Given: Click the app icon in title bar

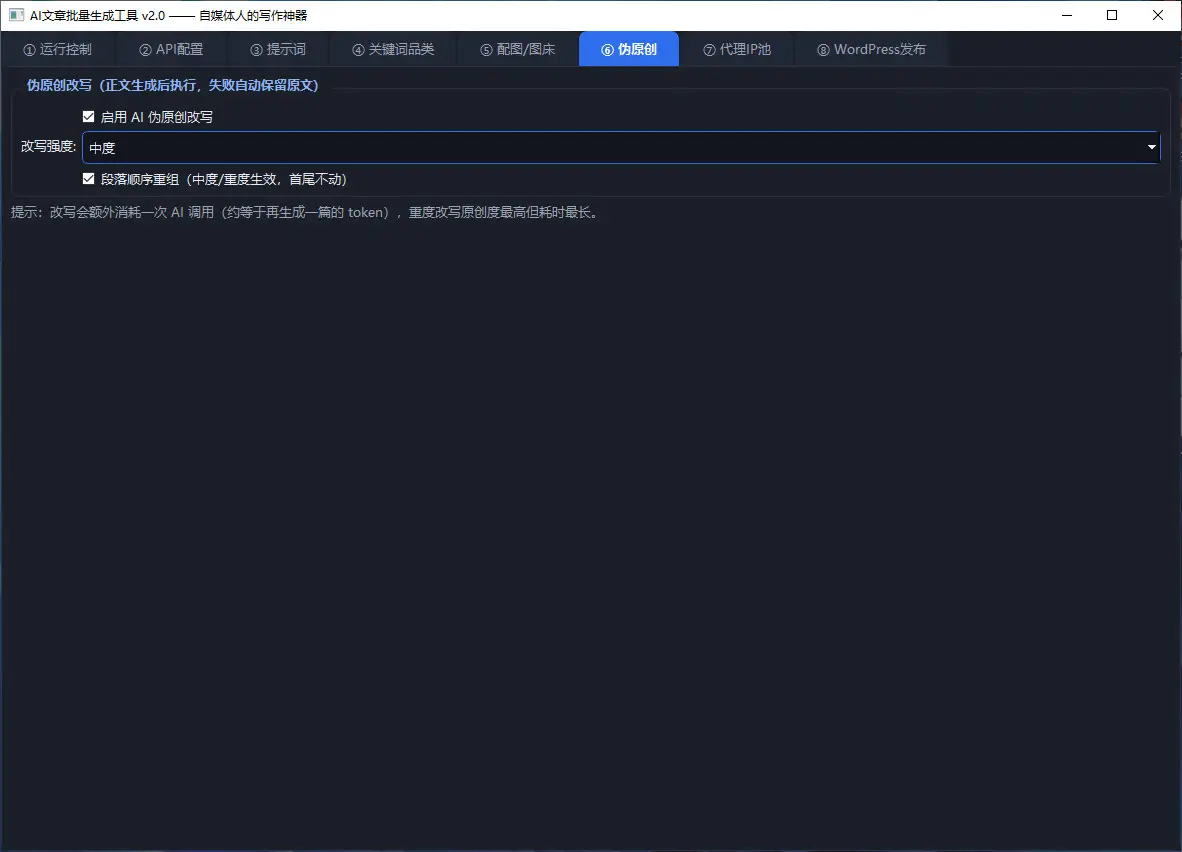Looking at the screenshot, I should click(17, 15).
